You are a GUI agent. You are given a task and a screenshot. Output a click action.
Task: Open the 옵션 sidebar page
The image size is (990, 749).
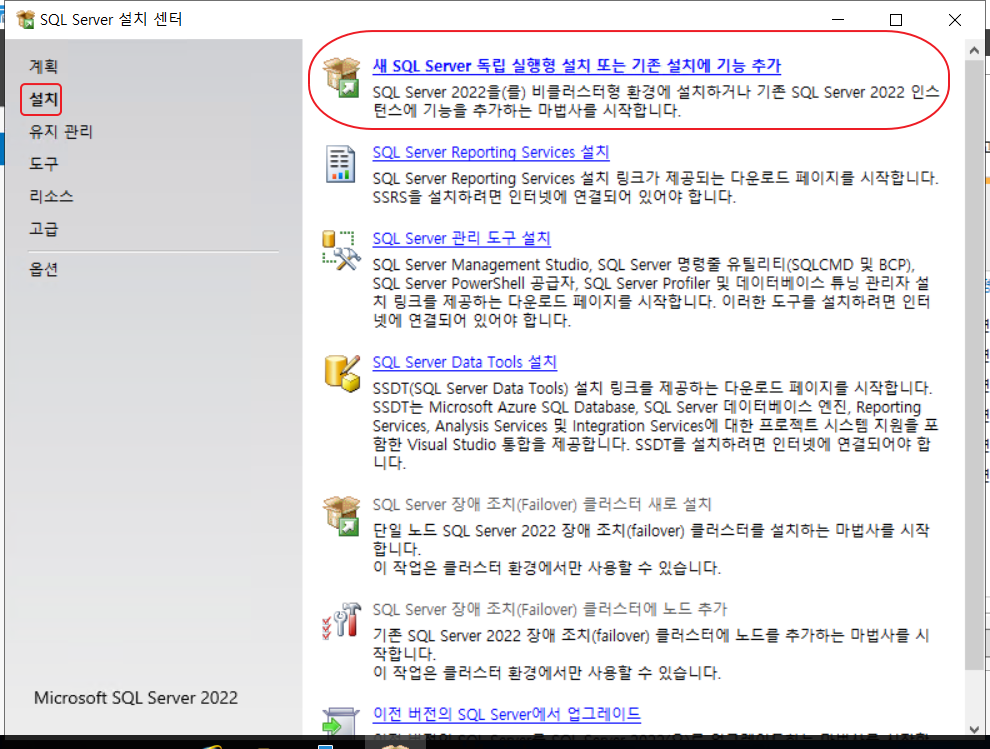coord(44,270)
